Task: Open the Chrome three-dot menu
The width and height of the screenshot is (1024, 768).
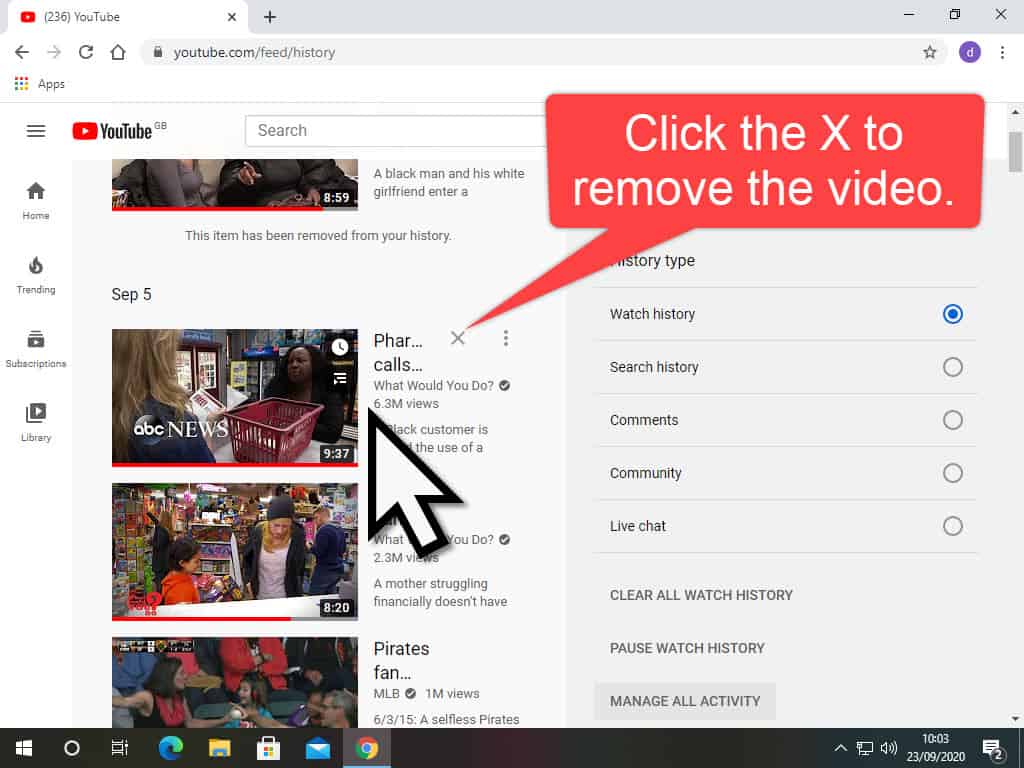Action: (x=1002, y=52)
